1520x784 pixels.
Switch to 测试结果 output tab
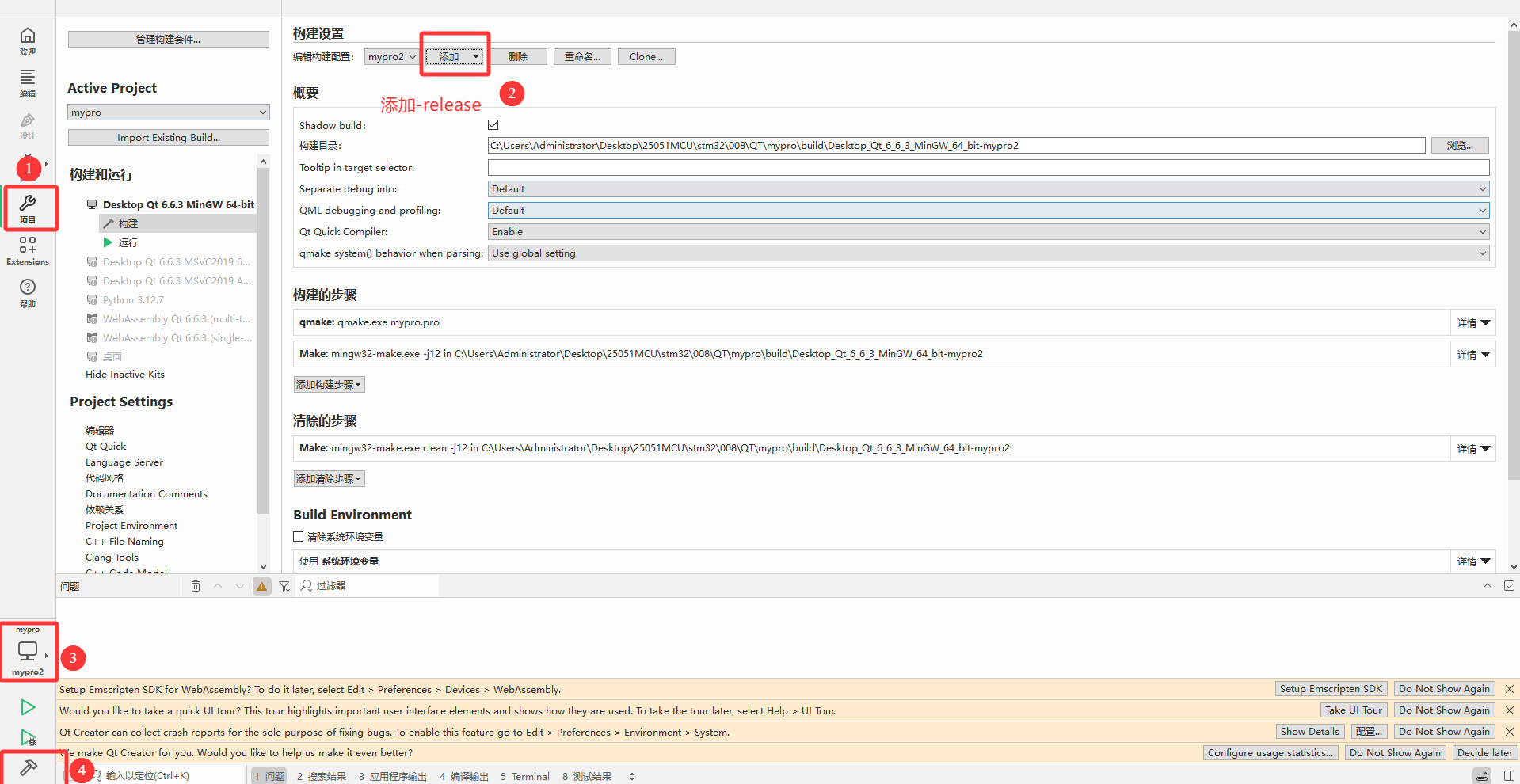pos(587,776)
